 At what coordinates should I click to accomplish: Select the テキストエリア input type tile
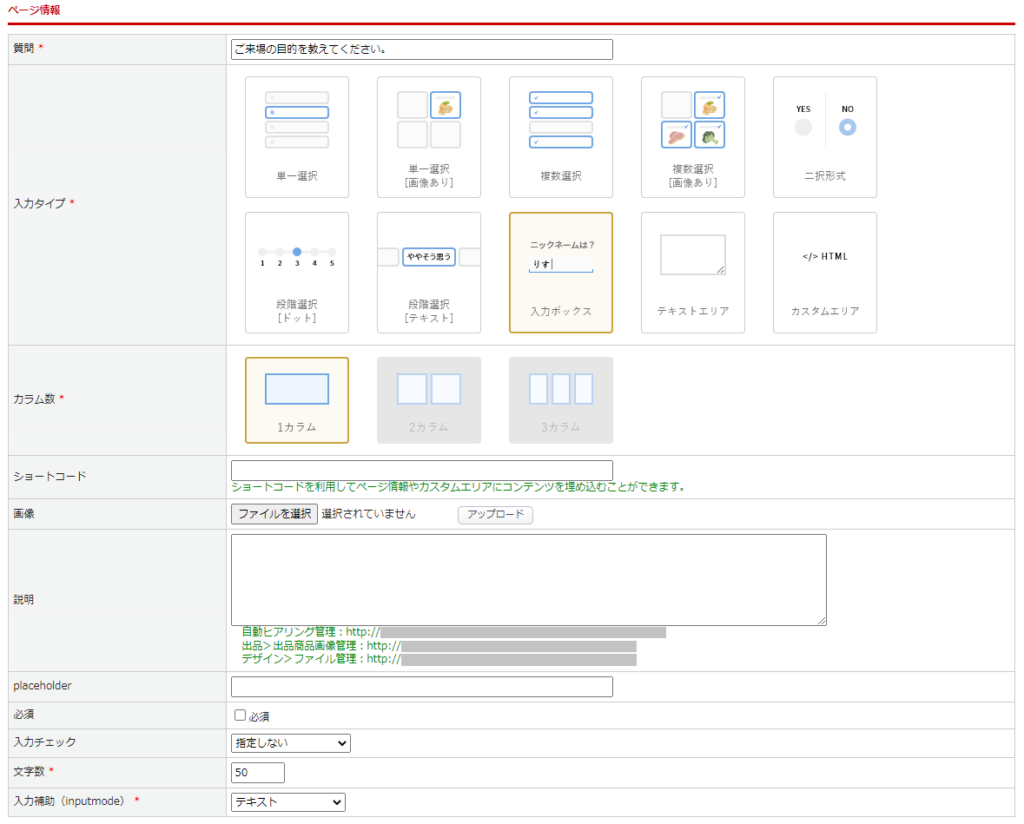(693, 272)
